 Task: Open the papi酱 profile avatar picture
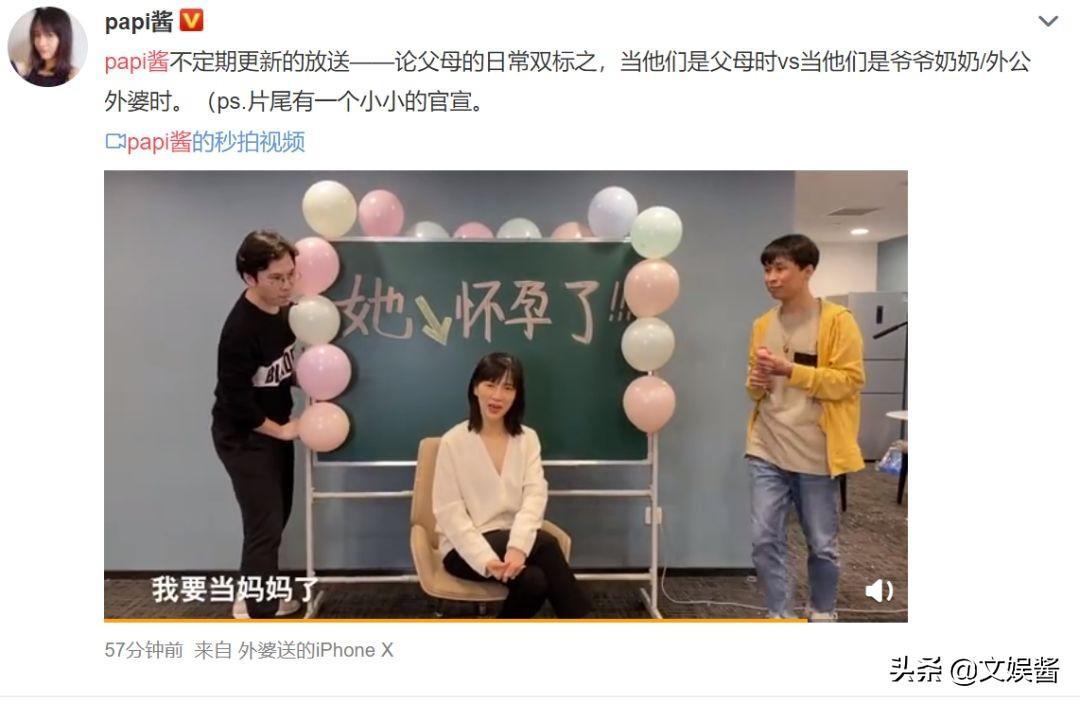click(x=47, y=47)
